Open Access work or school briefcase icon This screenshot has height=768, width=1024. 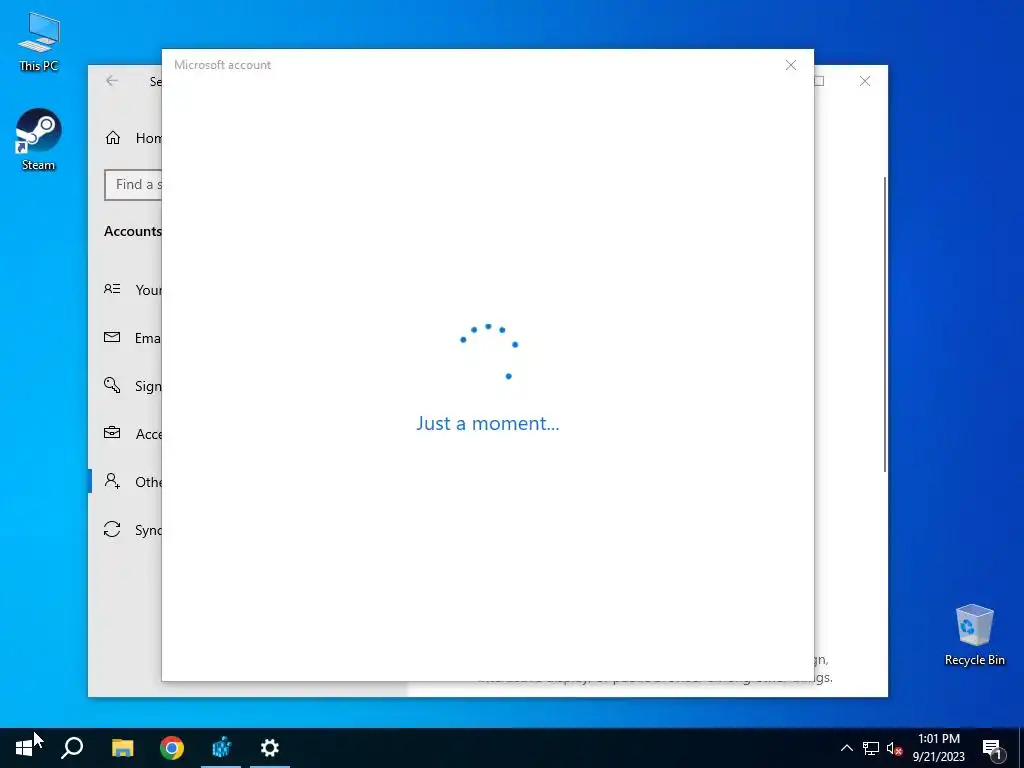point(112,433)
